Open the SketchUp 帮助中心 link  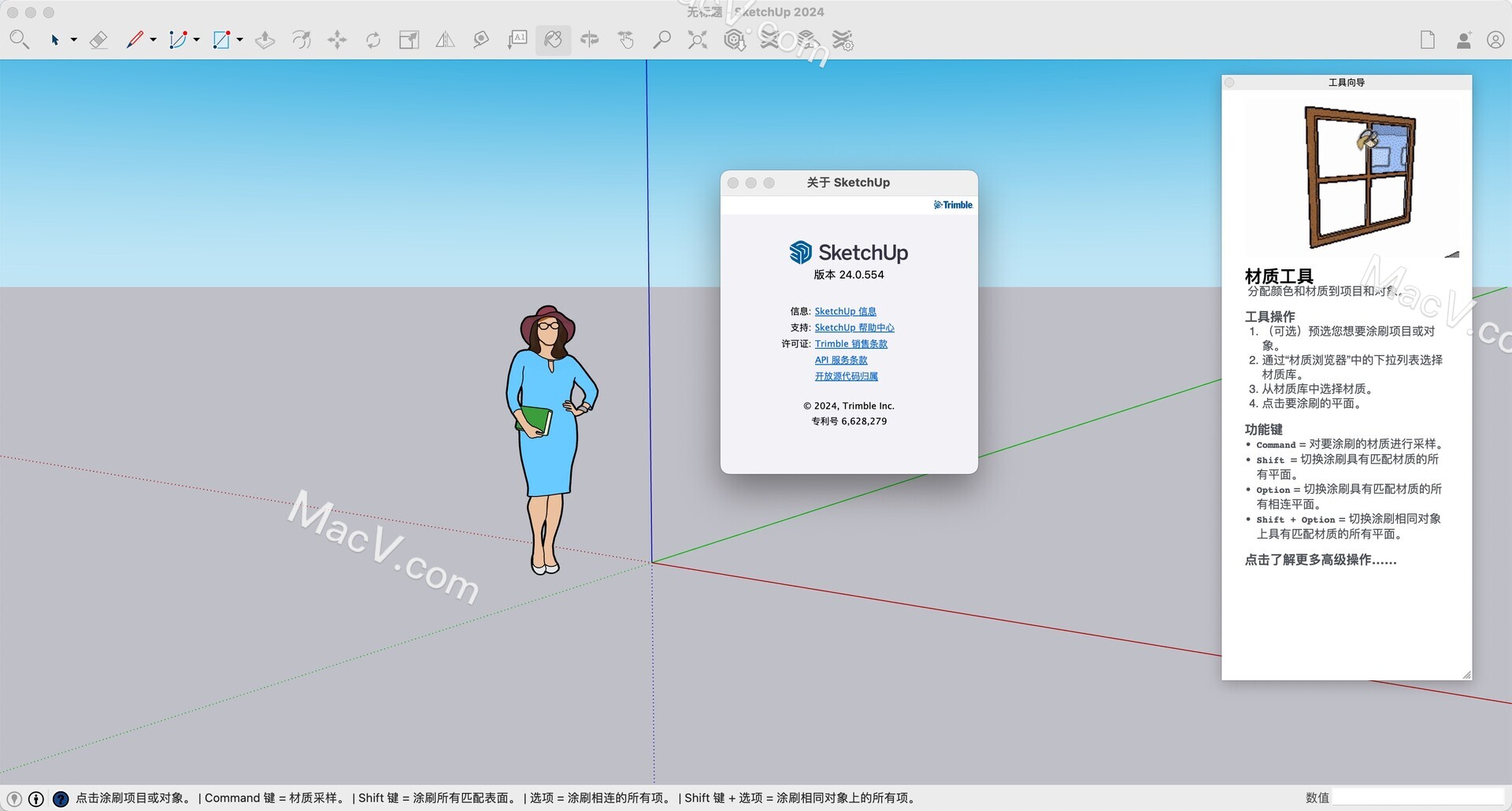(854, 328)
